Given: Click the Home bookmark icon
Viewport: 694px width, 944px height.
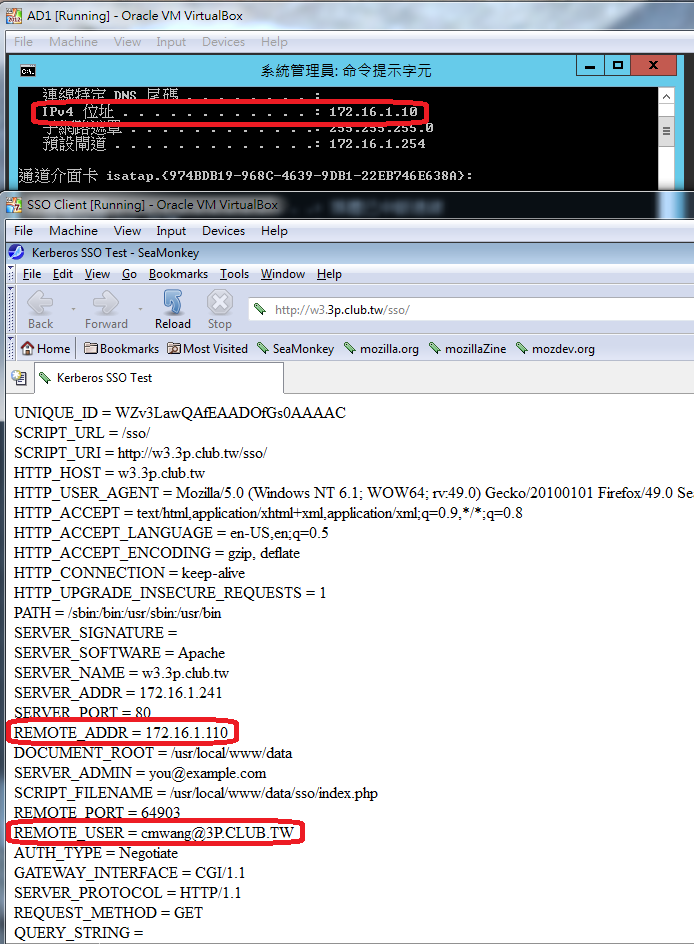Looking at the screenshot, I should [45, 349].
